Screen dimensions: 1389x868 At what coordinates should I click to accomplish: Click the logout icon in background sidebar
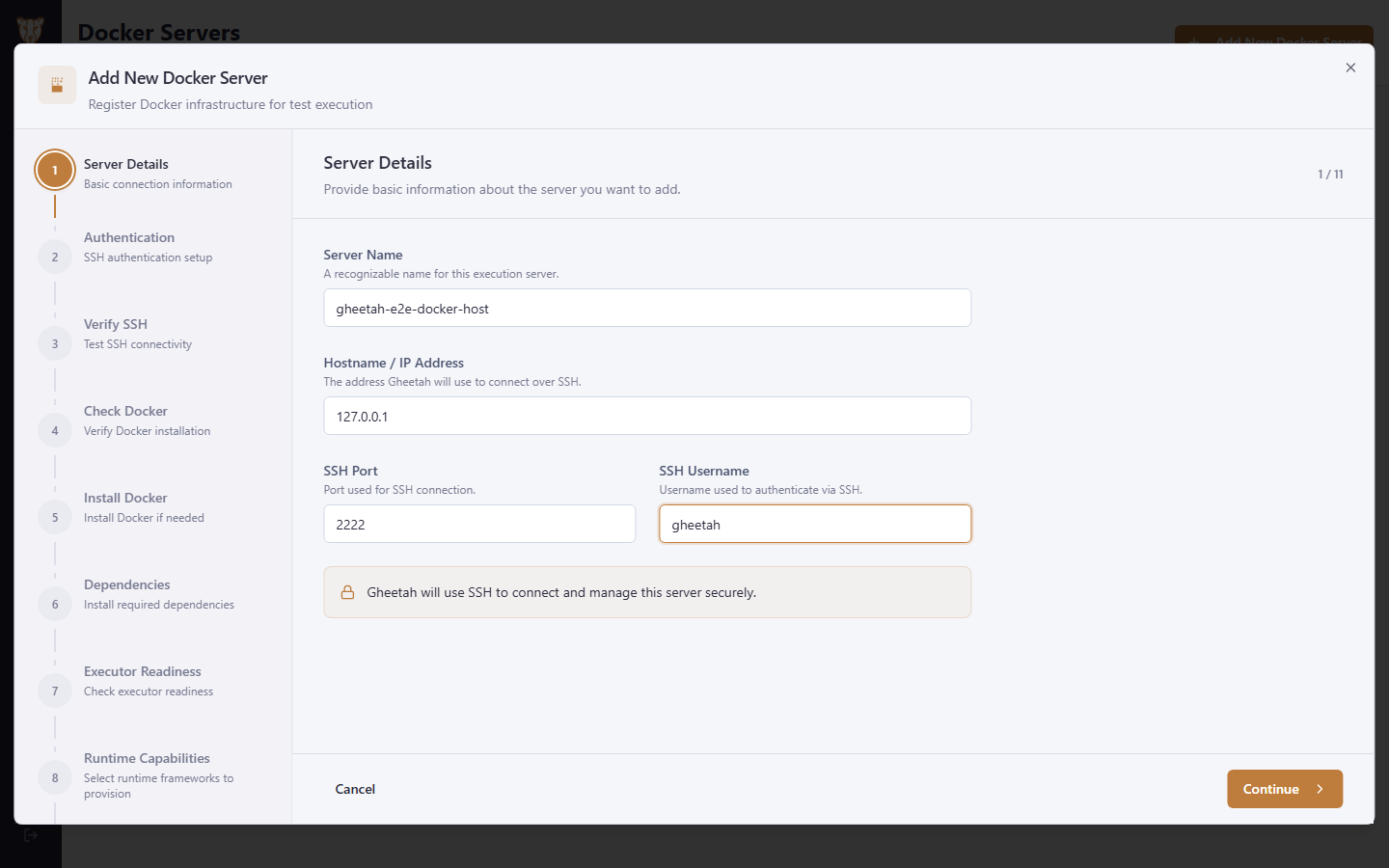tap(31, 835)
